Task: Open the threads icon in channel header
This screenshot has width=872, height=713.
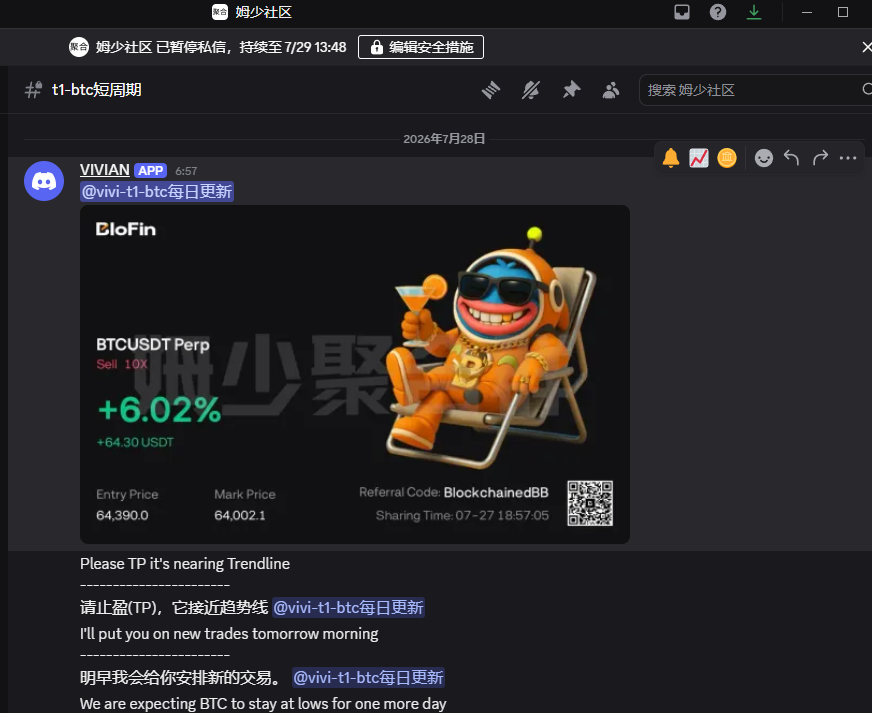Action: click(x=491, y=90)
